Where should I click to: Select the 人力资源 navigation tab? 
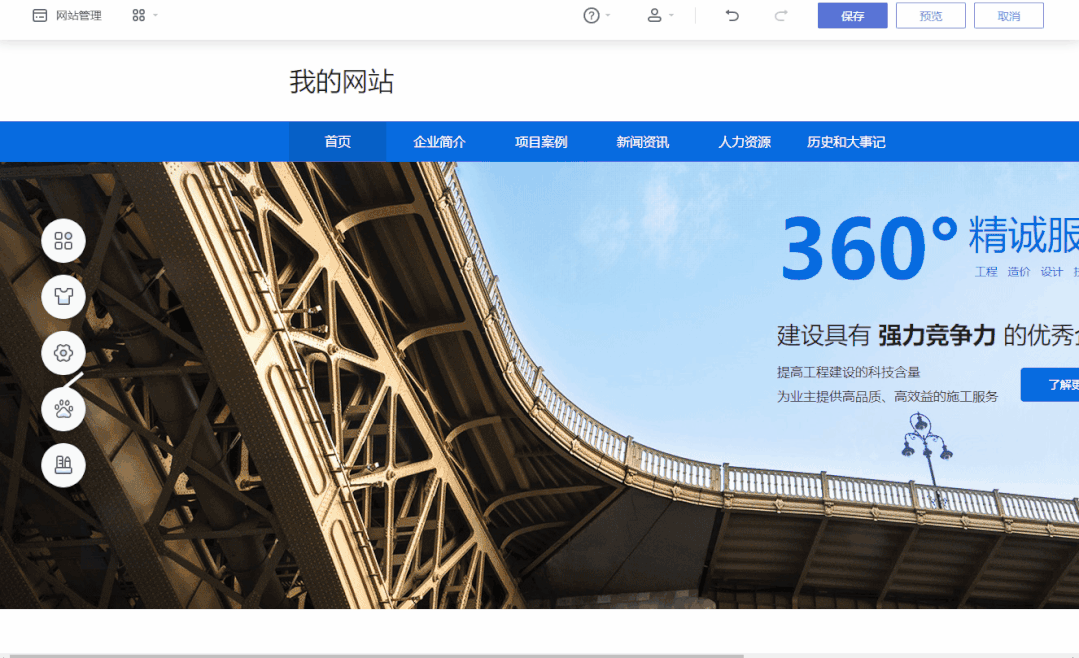(744, 141)
